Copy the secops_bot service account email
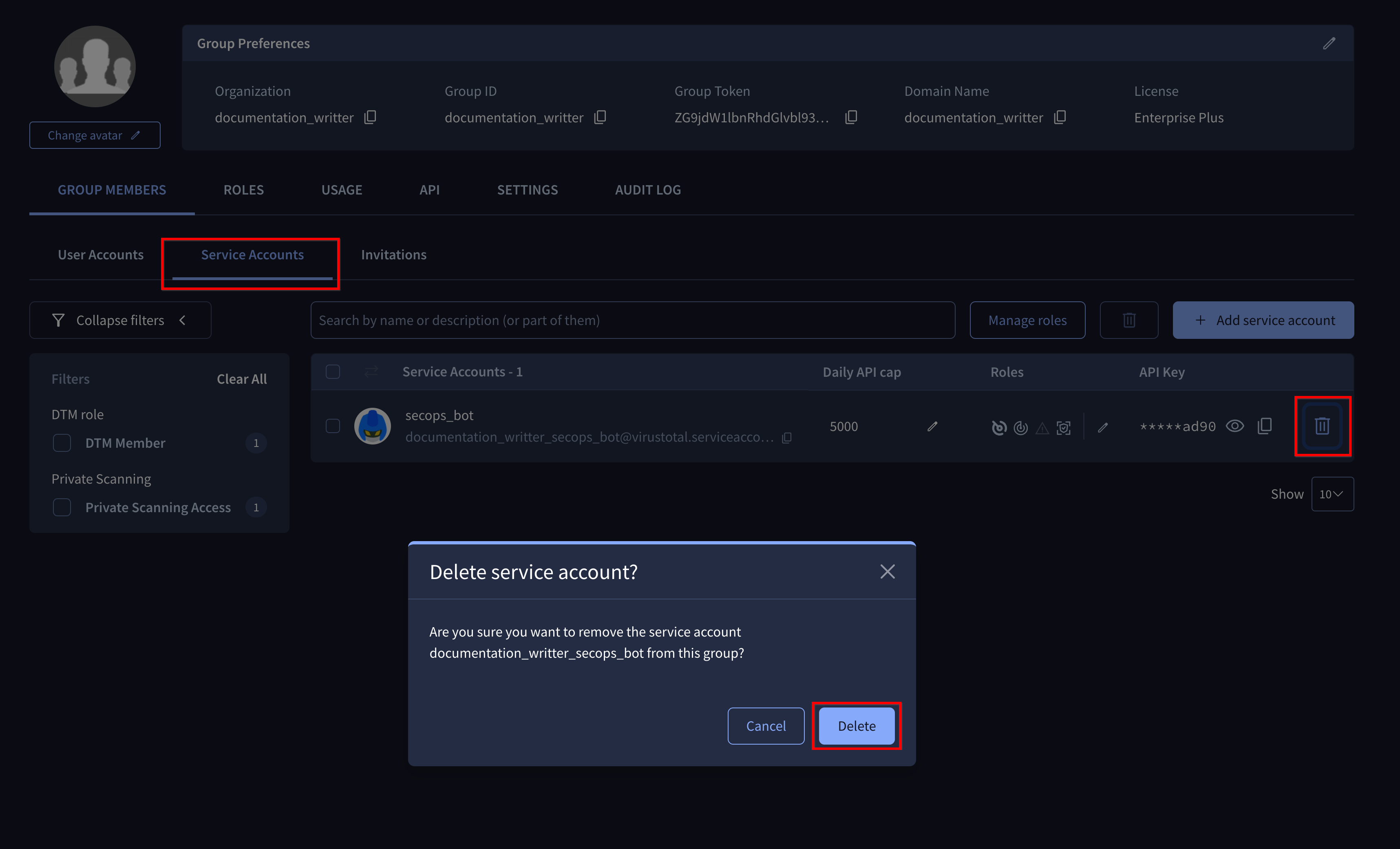Image resolution: width=1400 pixels, height=849 pixels. pos(787,438)
